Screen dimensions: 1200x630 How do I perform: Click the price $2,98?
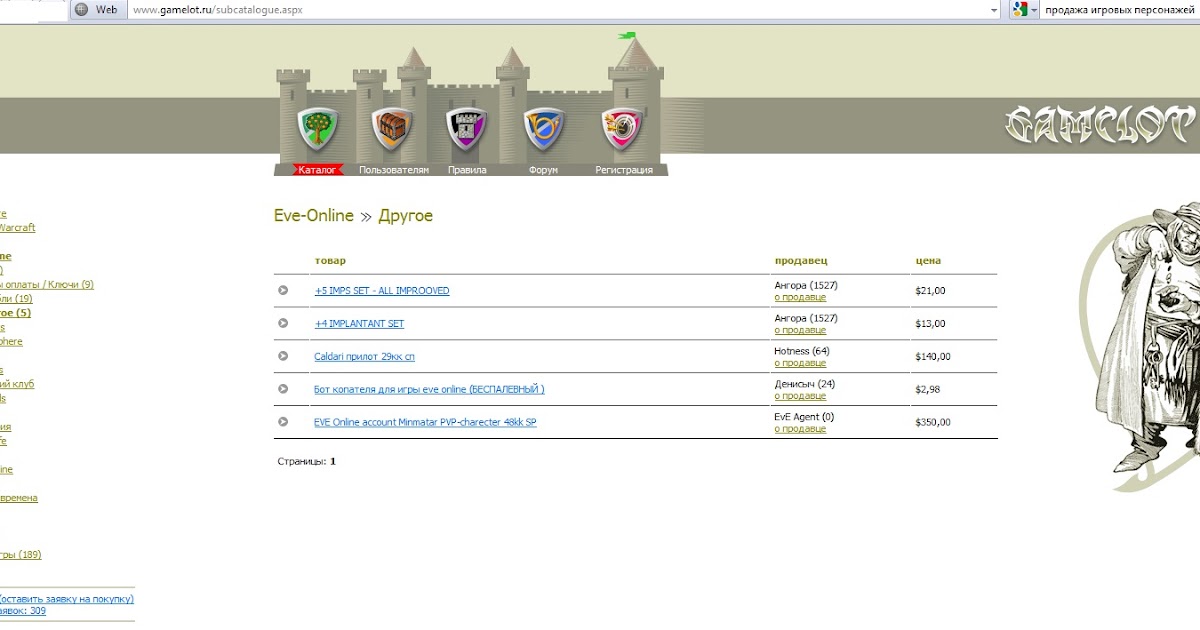pos(928,390)
